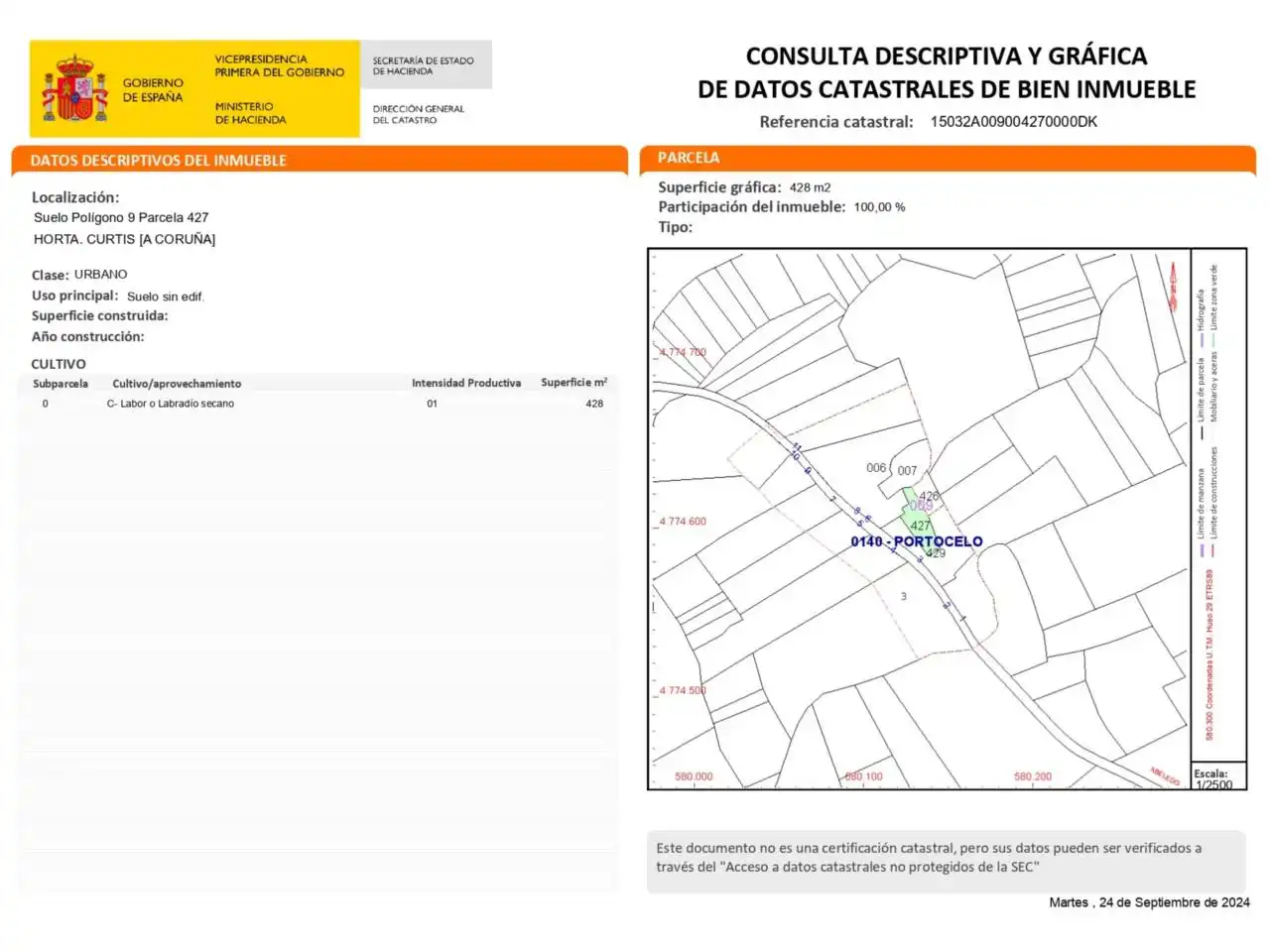Click the 'Cultivo/aprovechamiento' column header
Viewport: 1270px width, 952px height.
177,384
